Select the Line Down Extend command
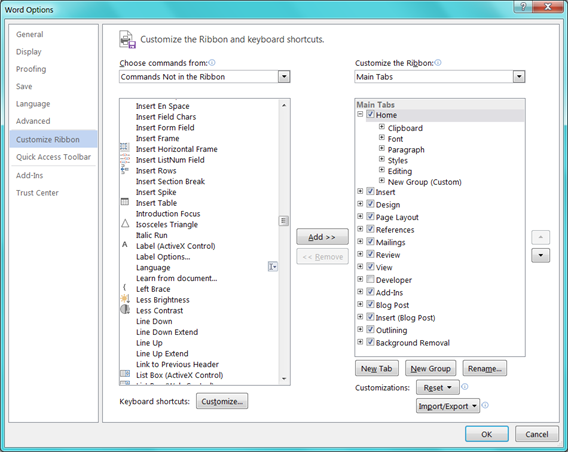Screen dimensions: 568x452 tap(167, 332)
